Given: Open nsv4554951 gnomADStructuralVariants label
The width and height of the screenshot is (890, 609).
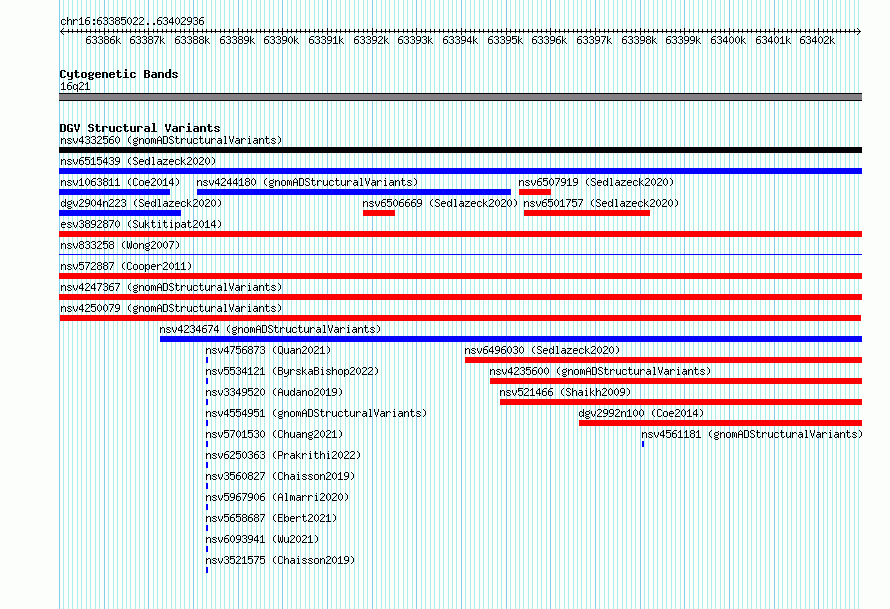Looking at the screenshot, I should 316,413.
